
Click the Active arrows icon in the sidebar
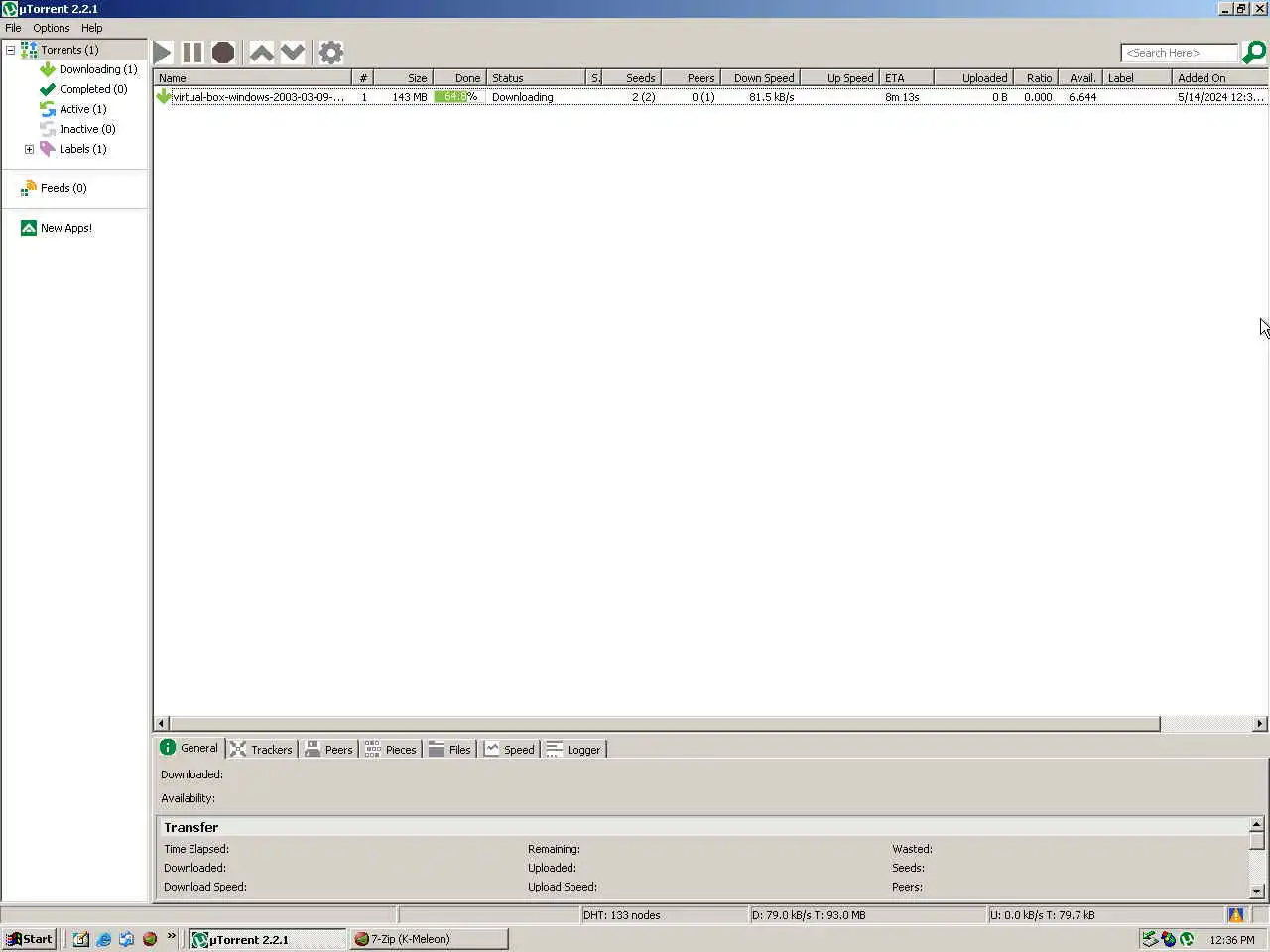coord(47,109)
